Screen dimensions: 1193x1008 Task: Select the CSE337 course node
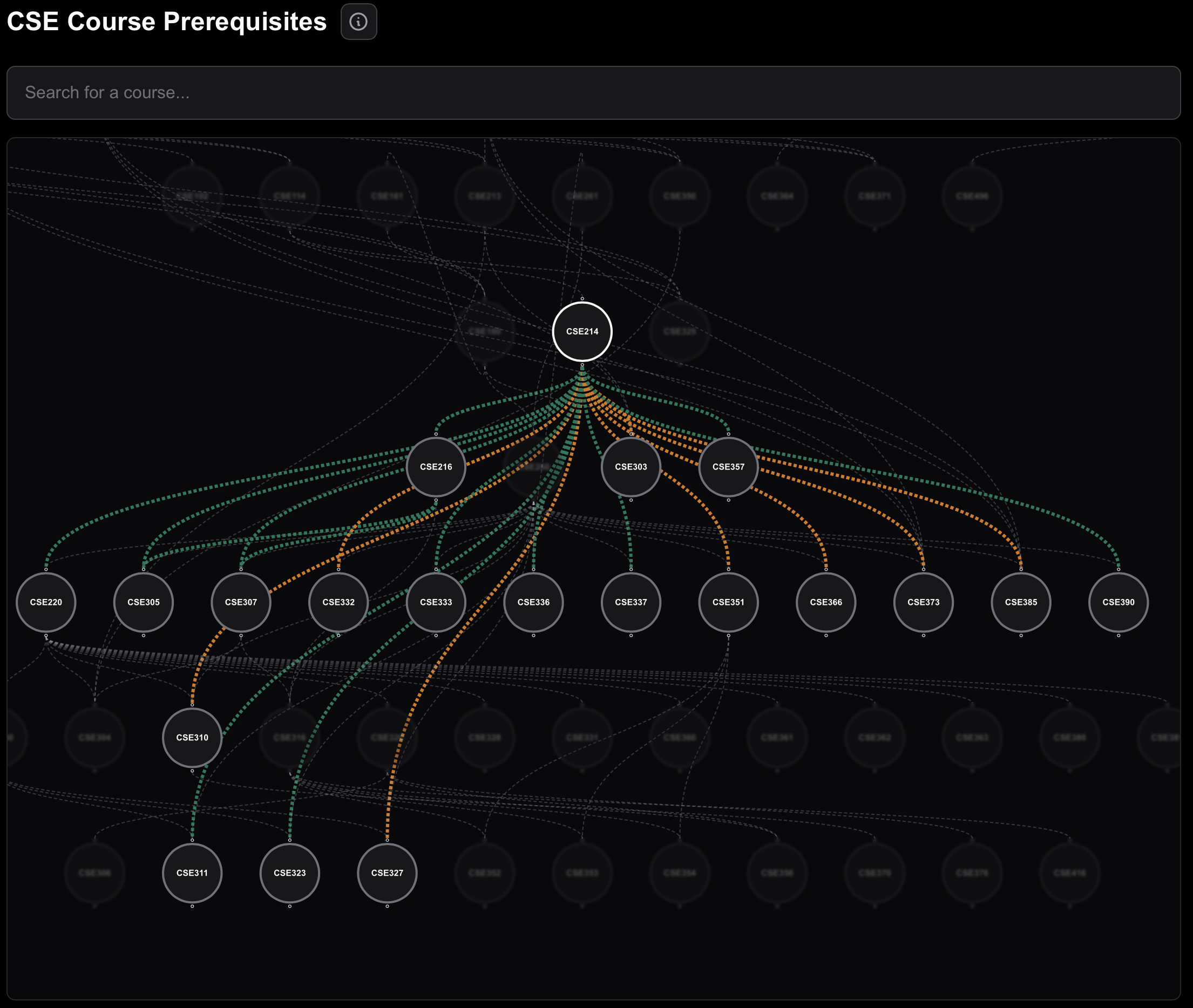tap(631, 602)
